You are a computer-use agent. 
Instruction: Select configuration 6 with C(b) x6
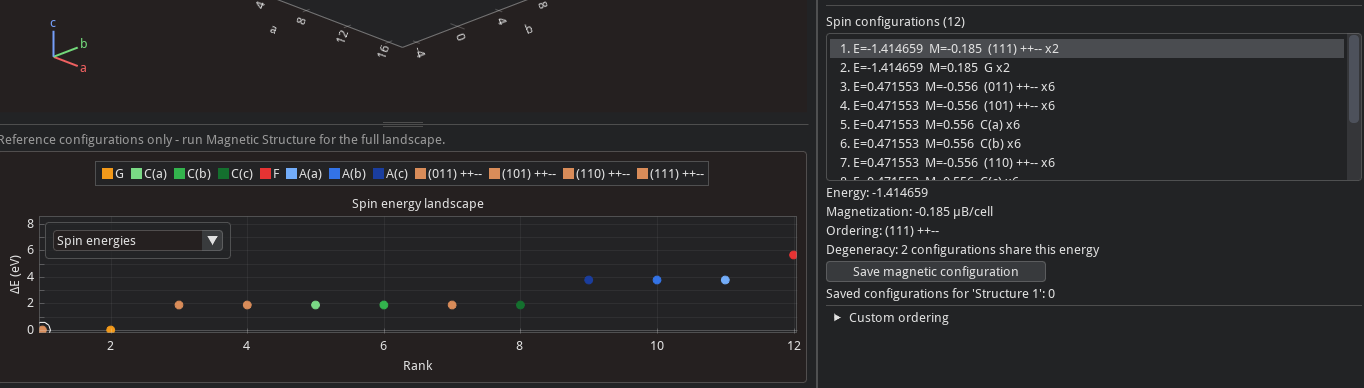click(1086, 143)
